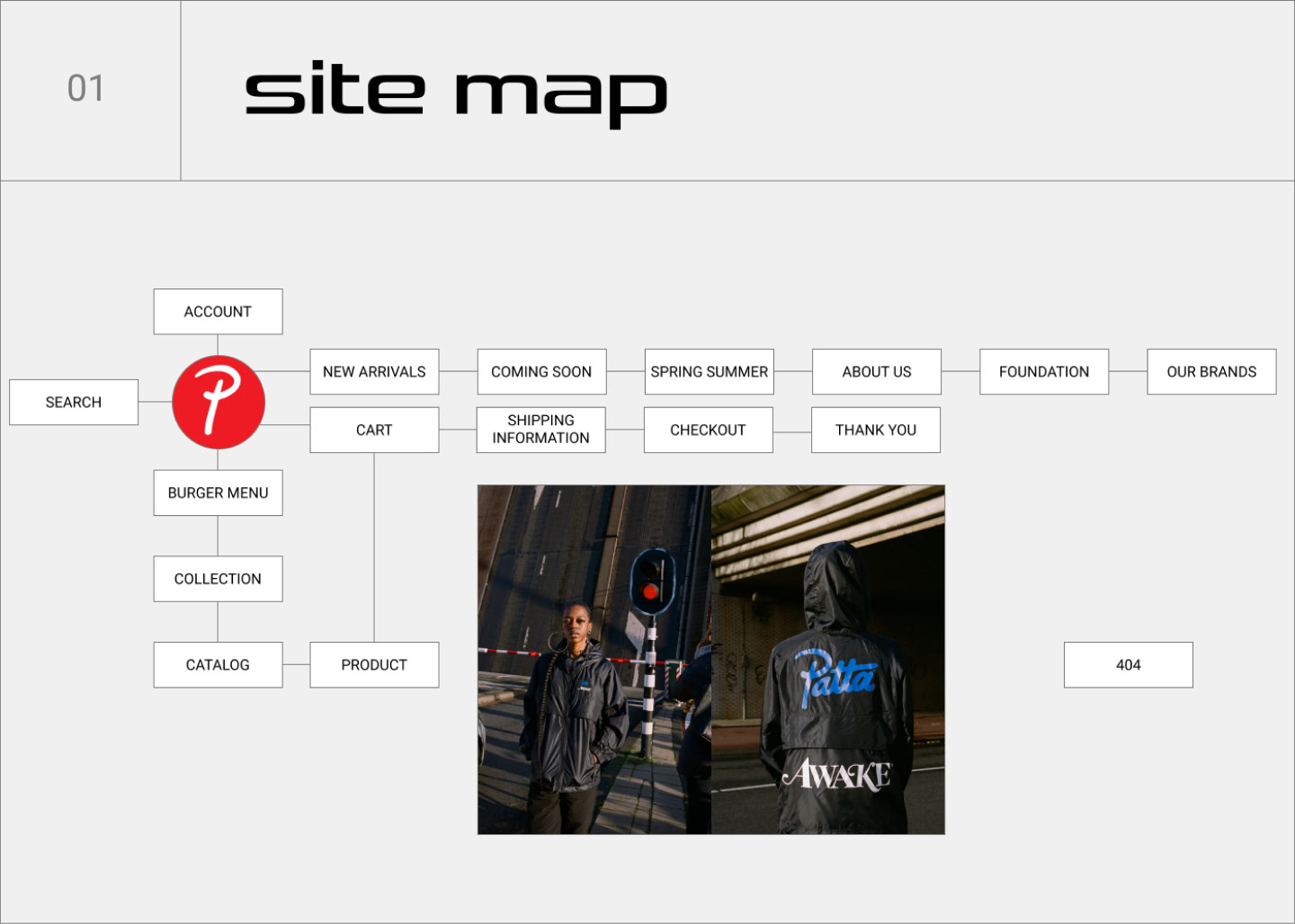
Task: Select the CATALOG box
Action: [x=218, y=665]
